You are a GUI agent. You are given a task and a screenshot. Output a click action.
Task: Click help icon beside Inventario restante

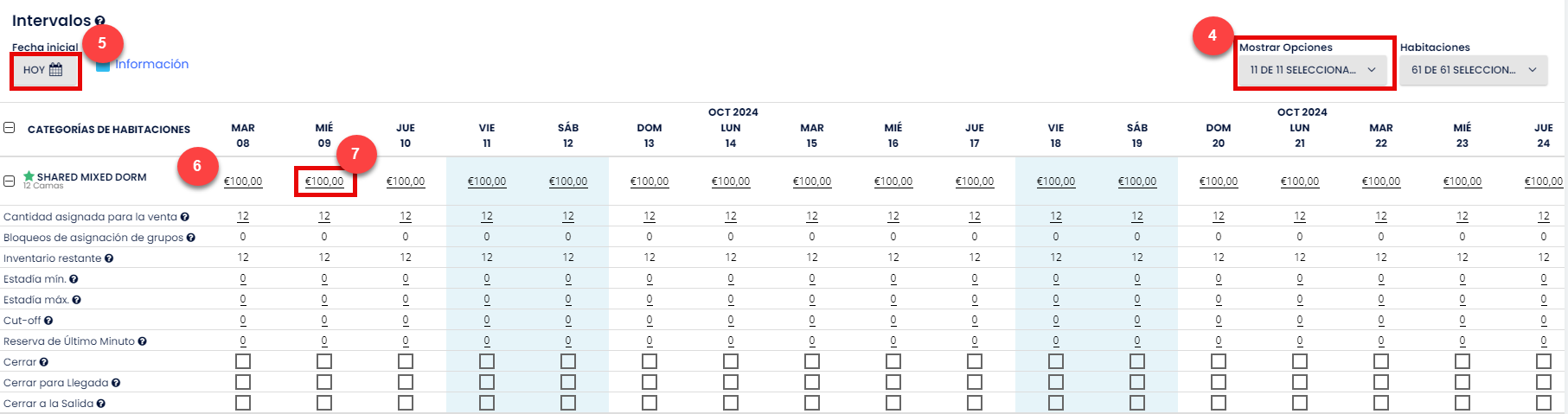[x=109, y=258]
